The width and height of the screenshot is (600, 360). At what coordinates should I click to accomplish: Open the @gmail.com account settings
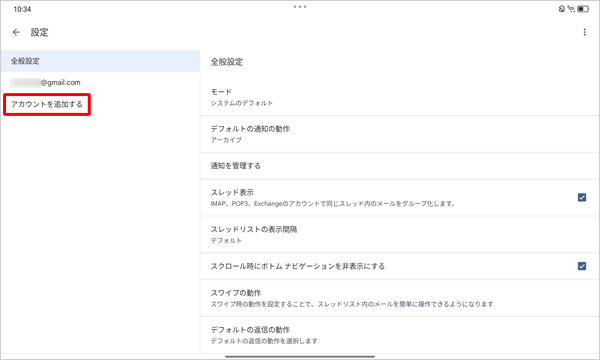click(x=100, y=82)
